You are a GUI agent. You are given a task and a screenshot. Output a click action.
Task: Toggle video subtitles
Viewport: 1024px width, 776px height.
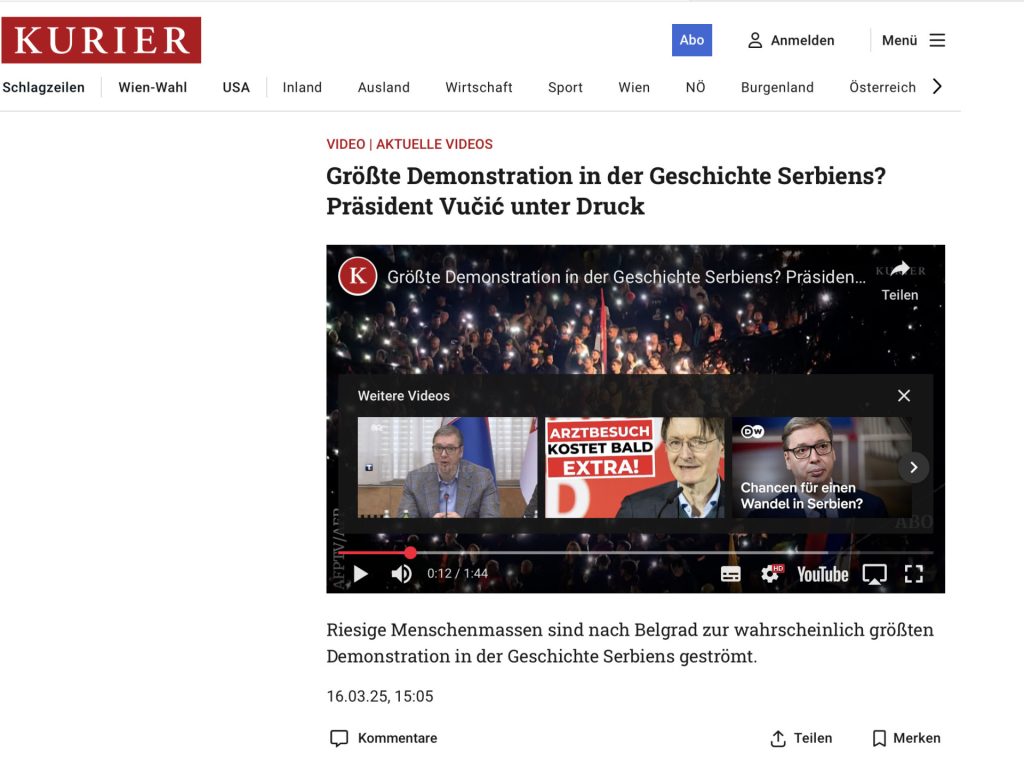[x=730, y=574]
